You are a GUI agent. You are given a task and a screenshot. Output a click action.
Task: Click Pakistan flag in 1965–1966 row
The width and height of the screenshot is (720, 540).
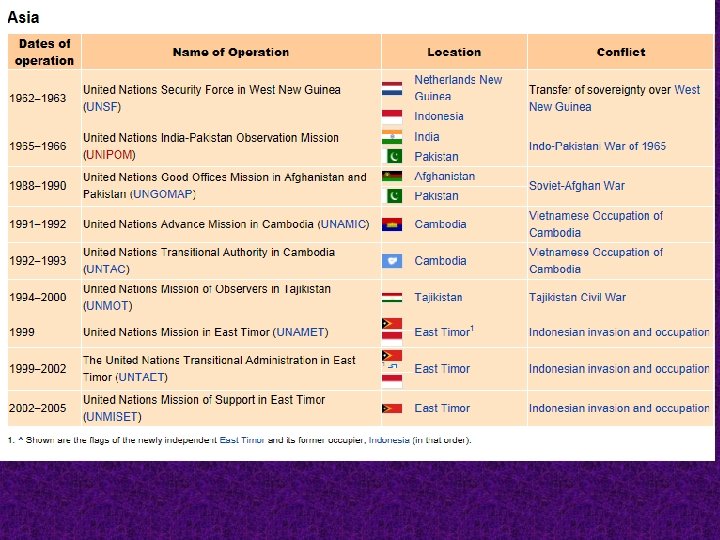392,157
